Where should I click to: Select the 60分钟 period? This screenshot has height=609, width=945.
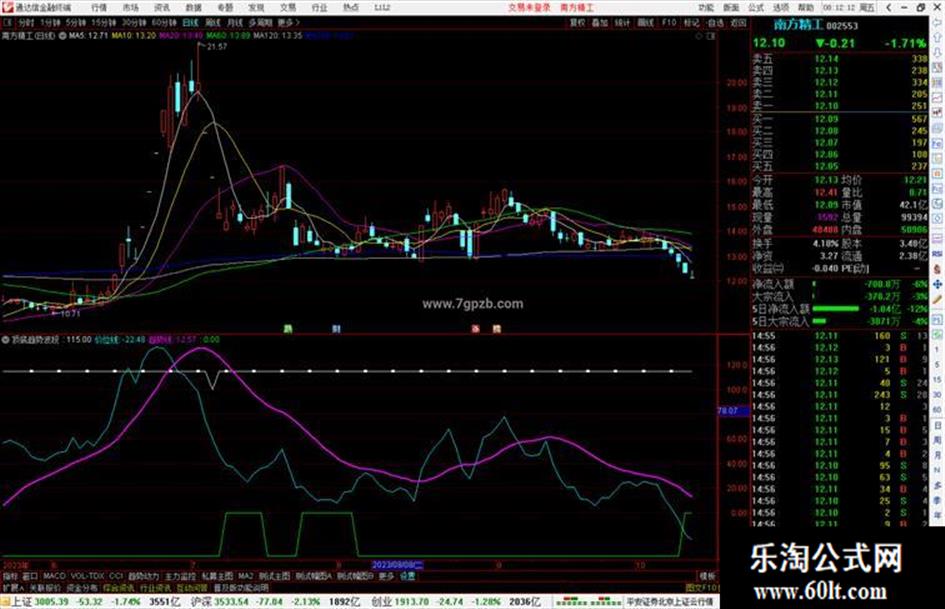point(164,22)
